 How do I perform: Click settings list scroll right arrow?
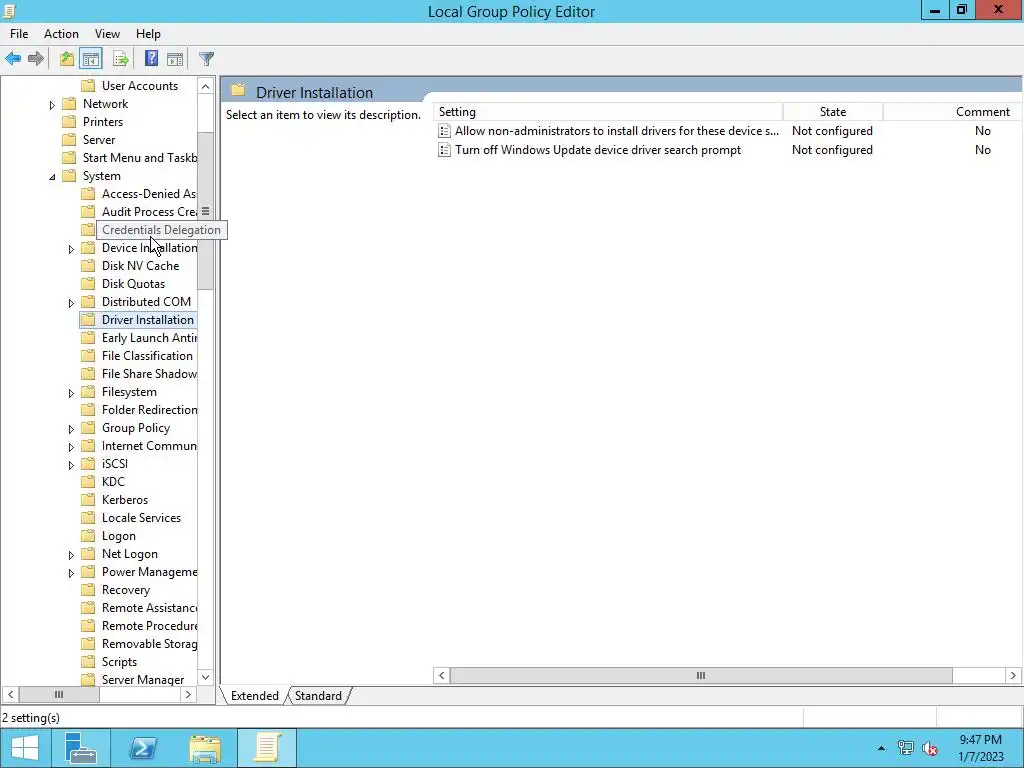pyautogui.click(x=1013, y=675)
